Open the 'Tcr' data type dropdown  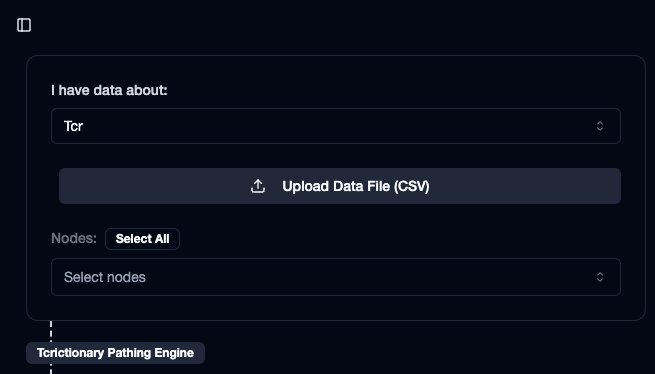coord(336,126)
